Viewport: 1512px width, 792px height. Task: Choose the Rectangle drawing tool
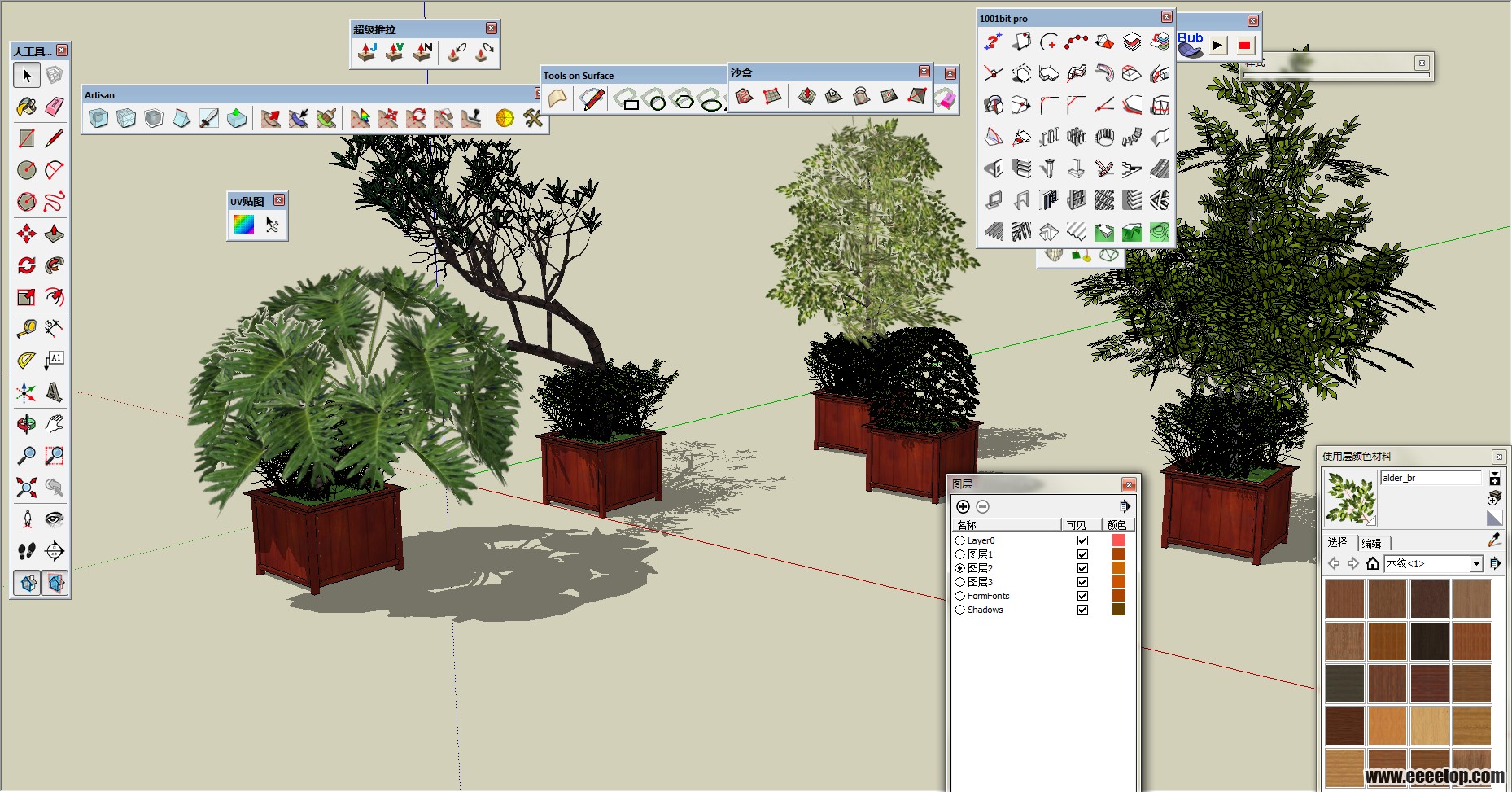(27, 138)
